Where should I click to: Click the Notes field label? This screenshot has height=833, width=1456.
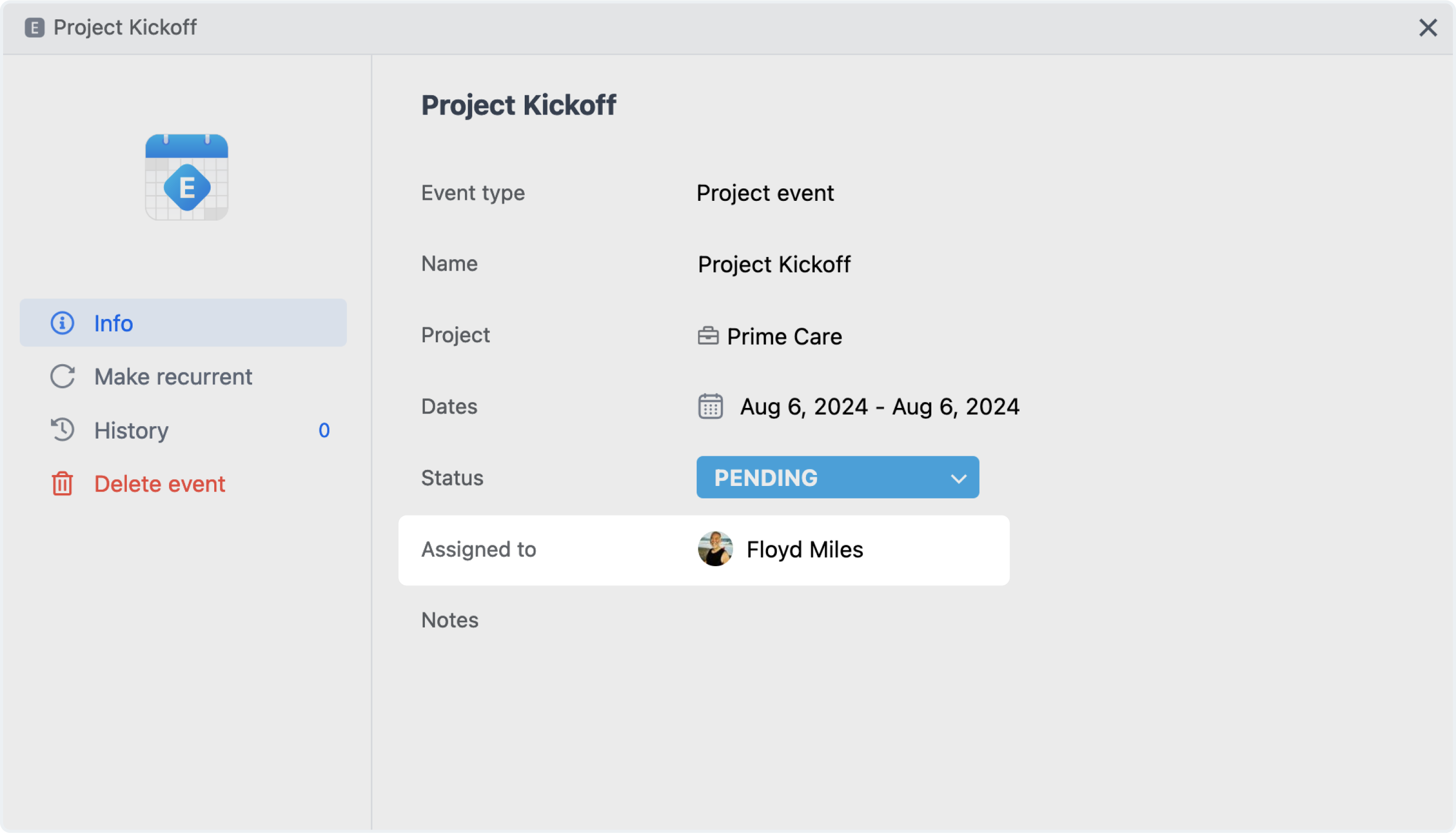[x=450, y=620]
